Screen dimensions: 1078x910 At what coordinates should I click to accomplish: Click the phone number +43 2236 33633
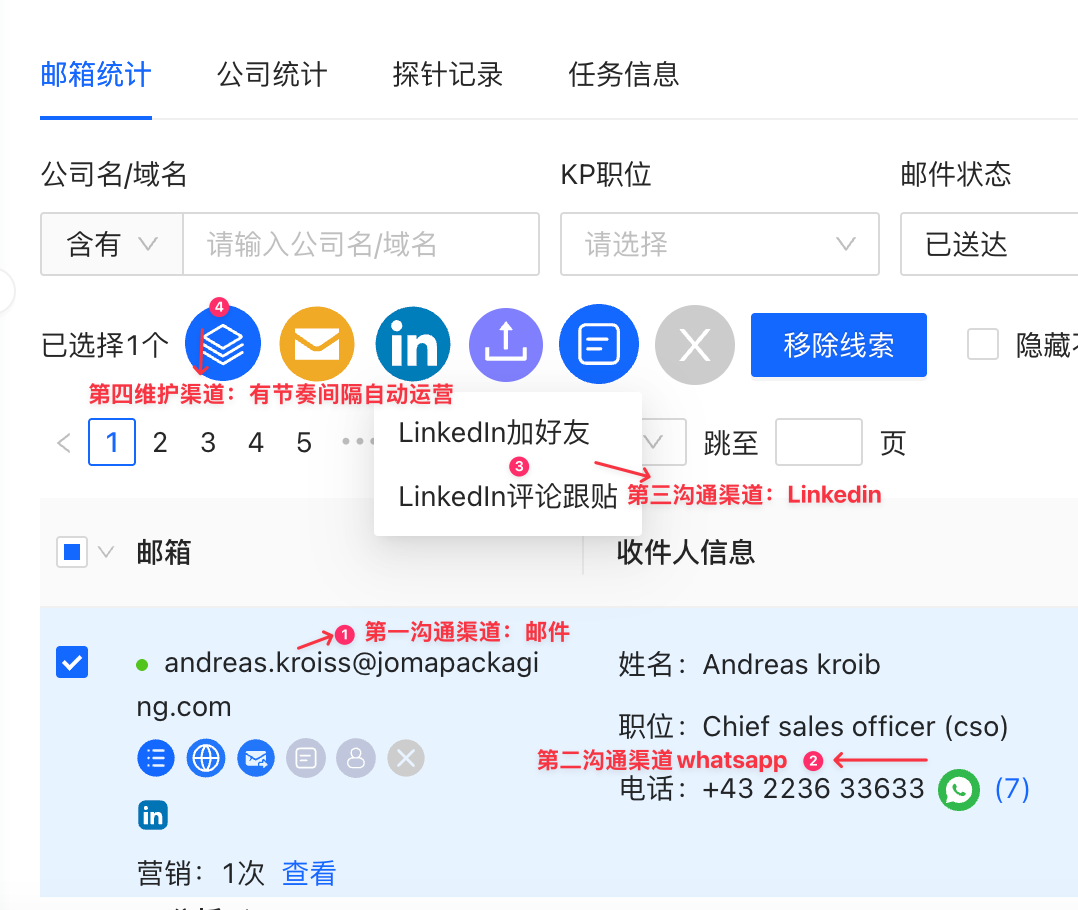(x=813, y=789)
